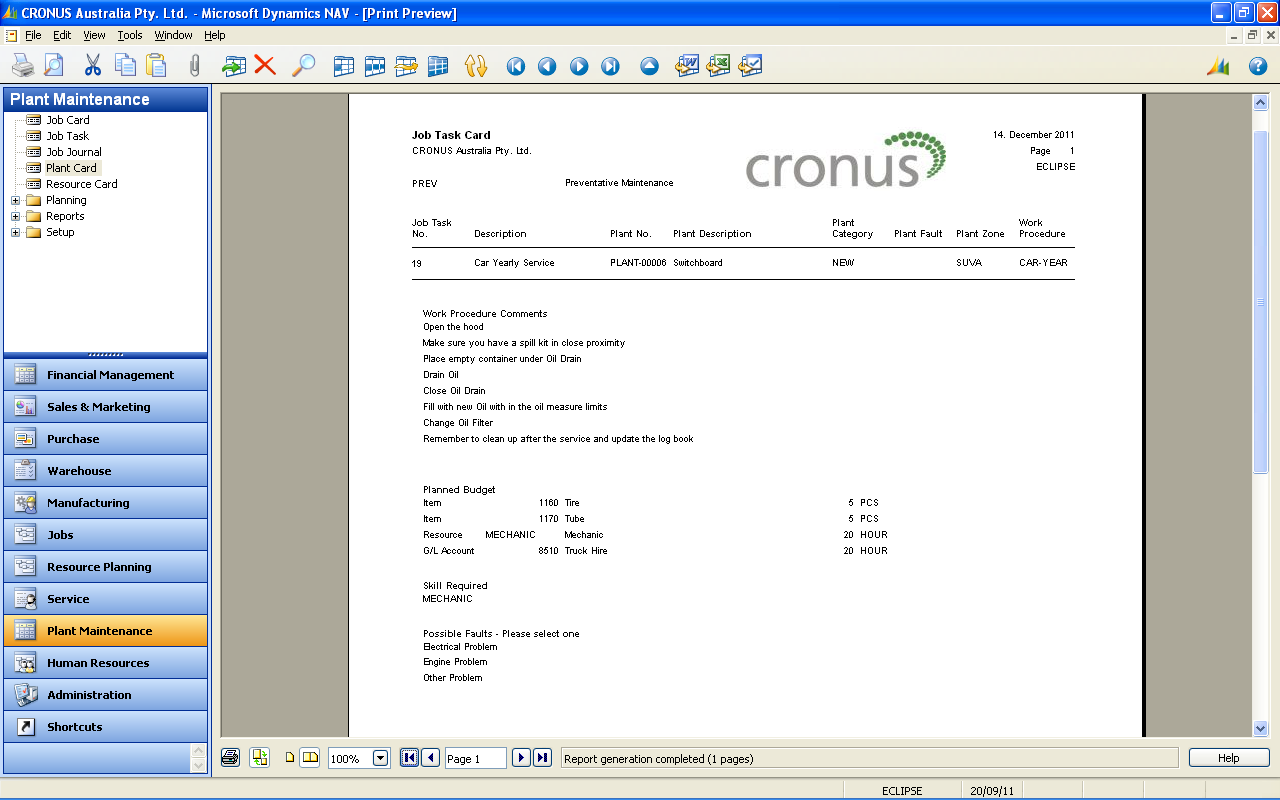The image size is (1280, 800).
Task: Go to previous record in toolbar
Action: 547,66
